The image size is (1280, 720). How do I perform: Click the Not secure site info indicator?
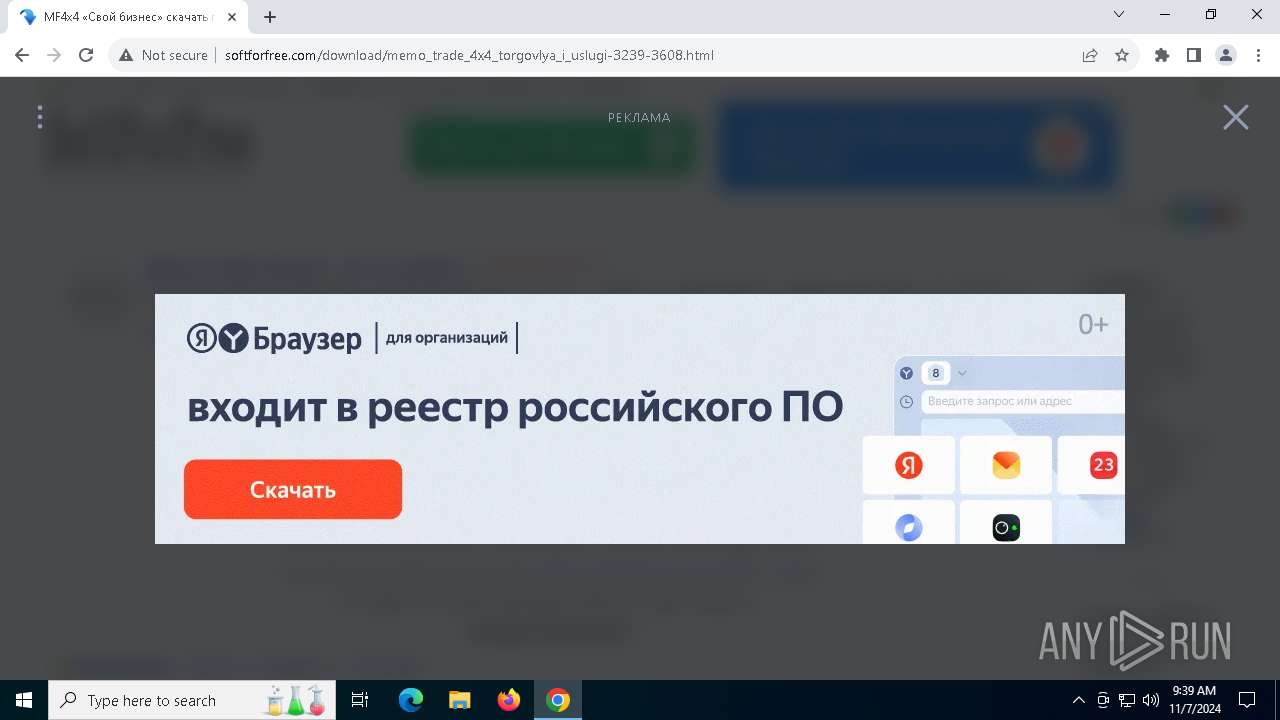tap(163, 55)
